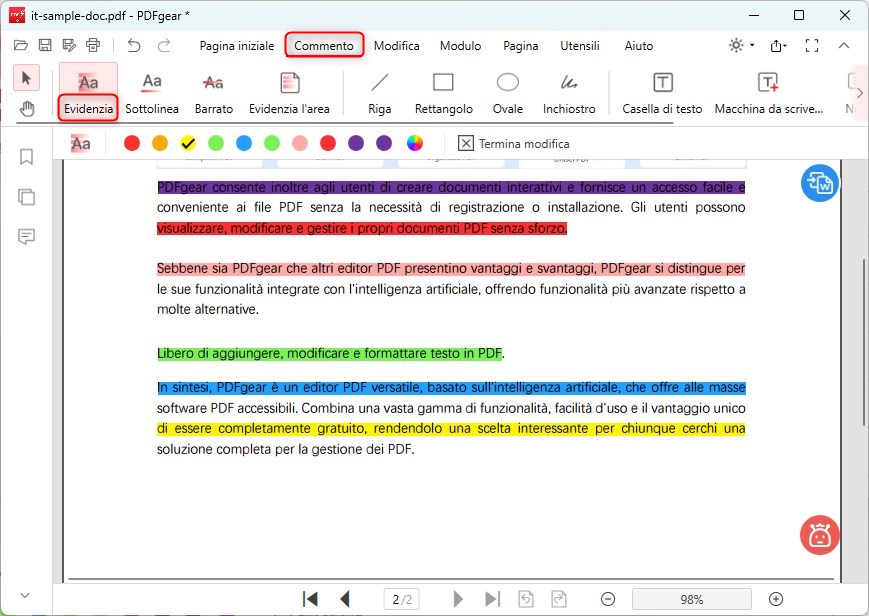Click the blue convert floating icon

point(819,184)
